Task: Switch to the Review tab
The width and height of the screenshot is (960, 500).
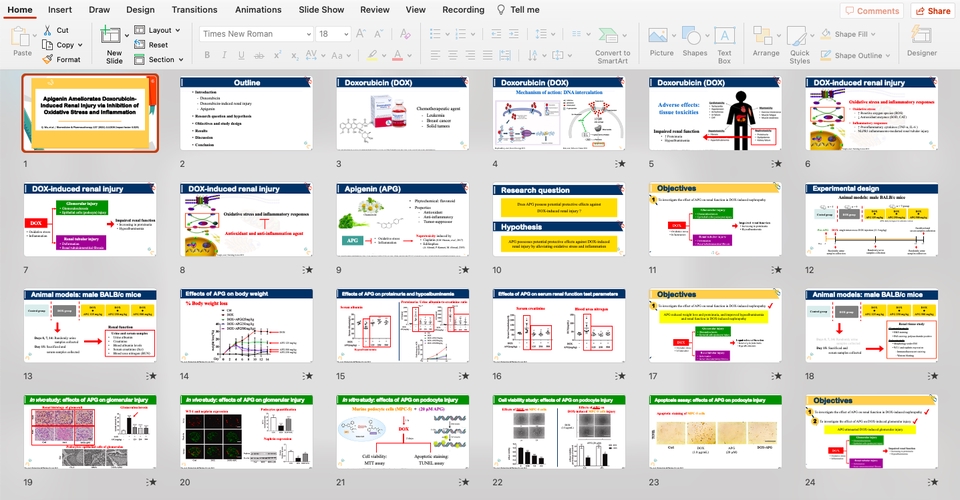Action: click(x=375, y=10)
